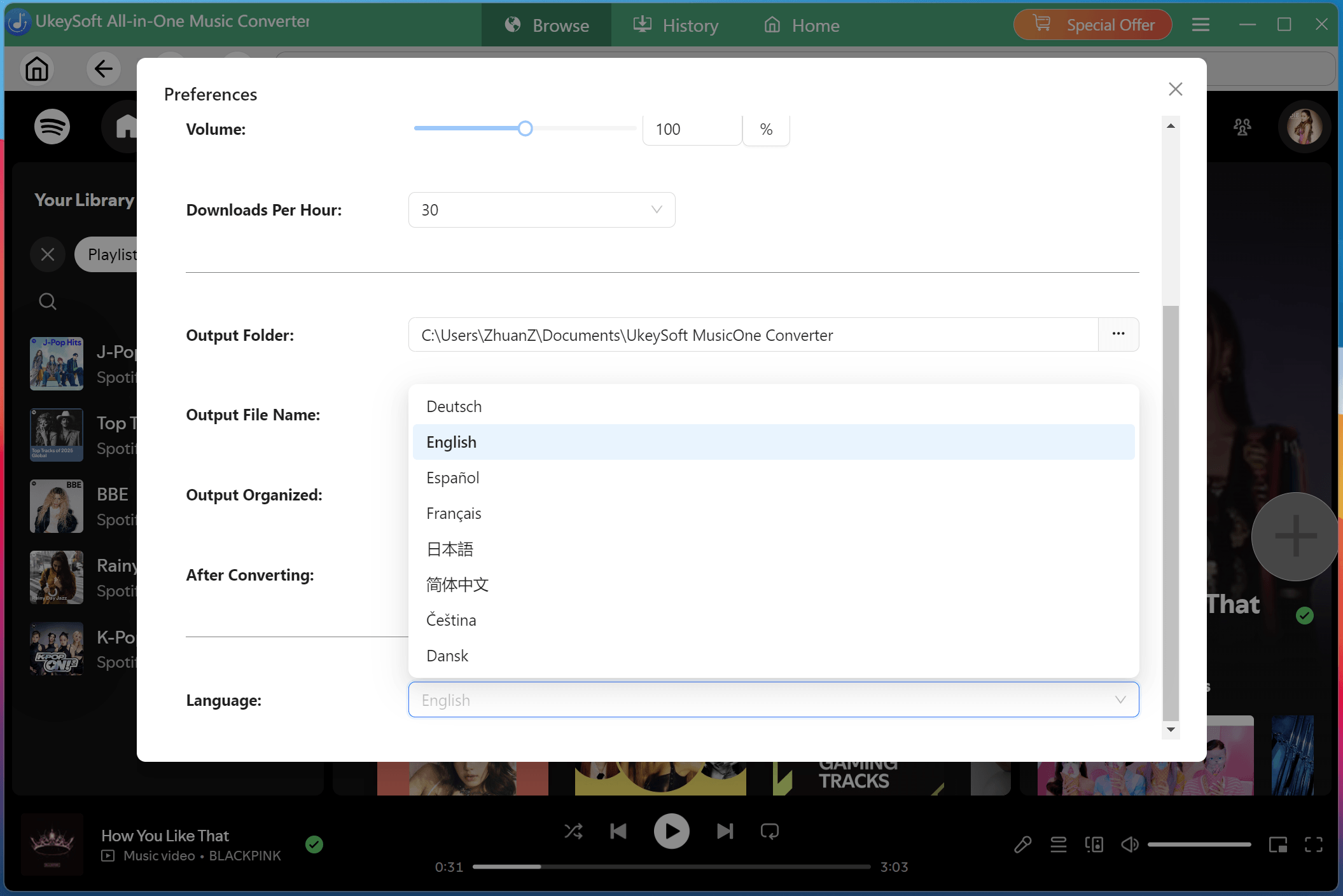Skip to the next track

(x=724, y=831)
